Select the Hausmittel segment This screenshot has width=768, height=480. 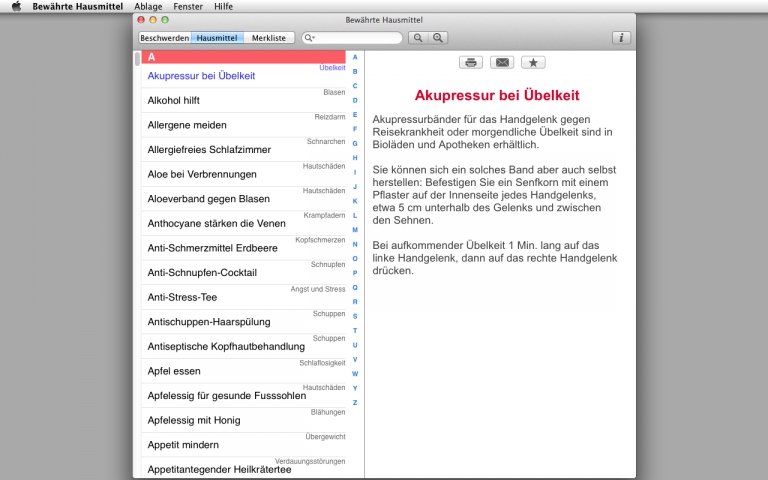tap(217, 38)
